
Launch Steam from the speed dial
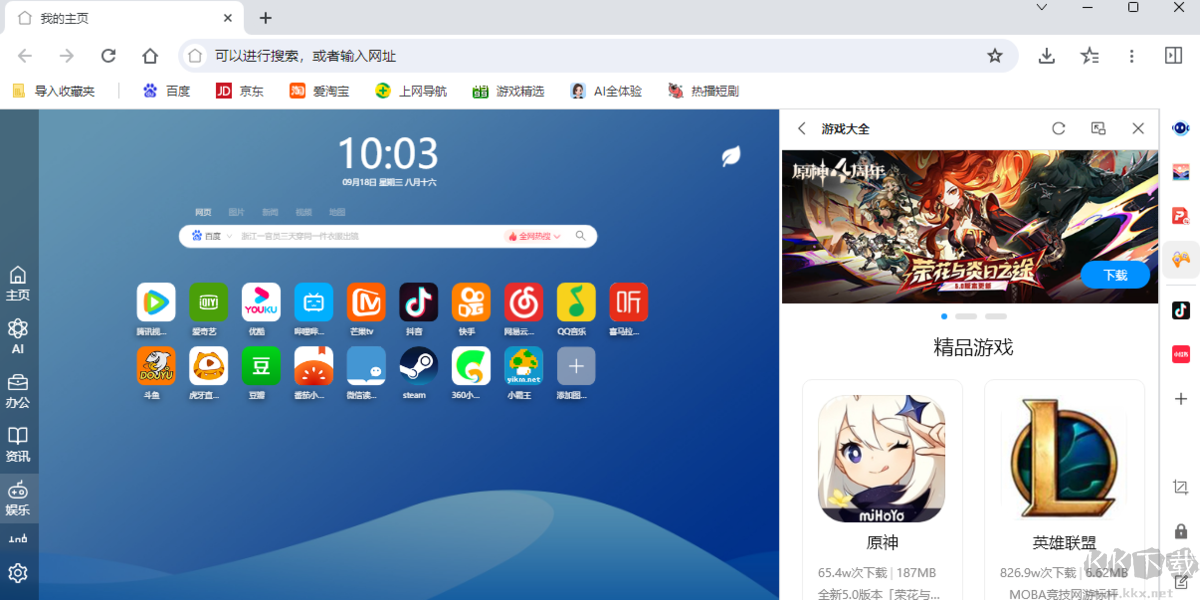pos(418,367)
